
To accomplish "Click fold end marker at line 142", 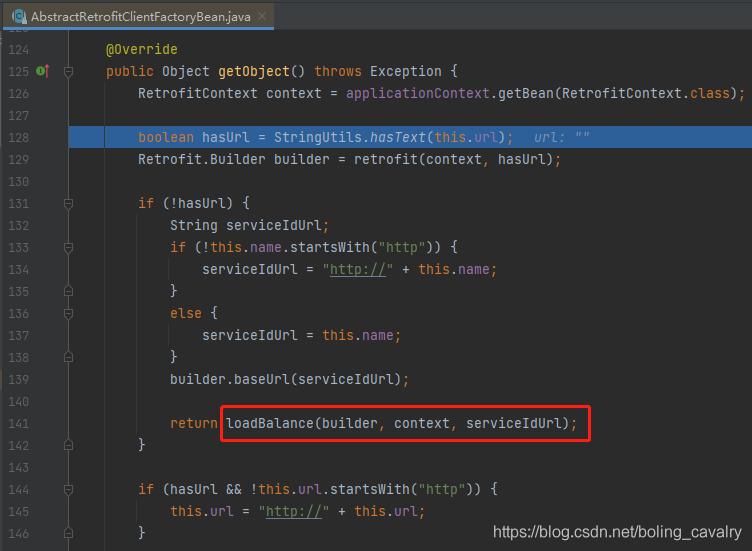I will pyautogui.click(x=69, y=445).
